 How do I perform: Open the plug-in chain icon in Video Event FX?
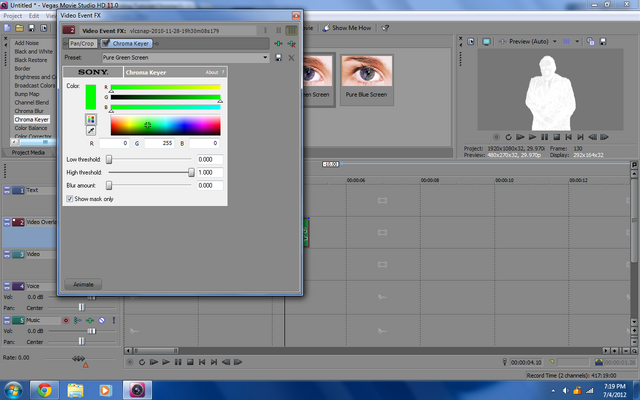278,44
